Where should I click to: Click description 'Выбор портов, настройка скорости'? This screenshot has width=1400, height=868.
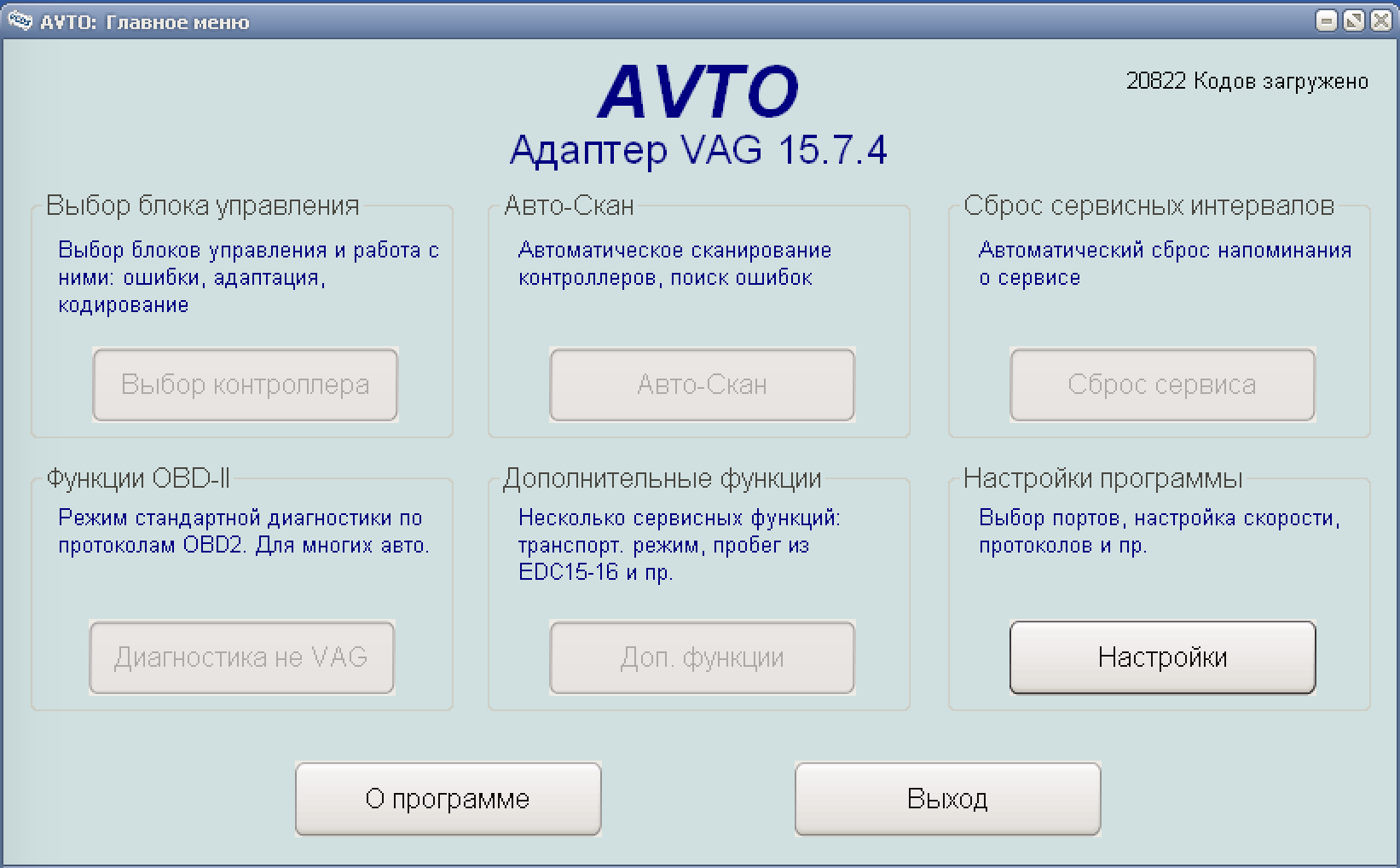pyautogui.click(x=1159, y=531)
